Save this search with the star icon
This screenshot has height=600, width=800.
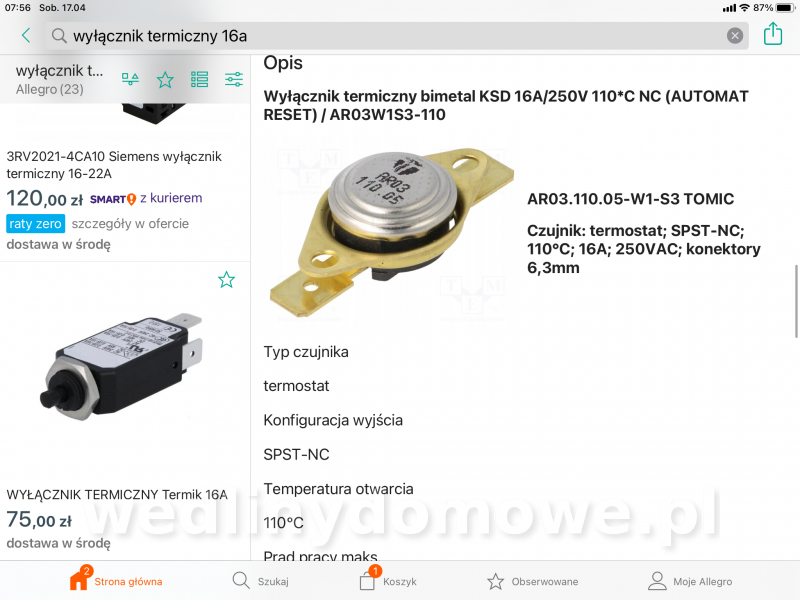click(165, 80)
